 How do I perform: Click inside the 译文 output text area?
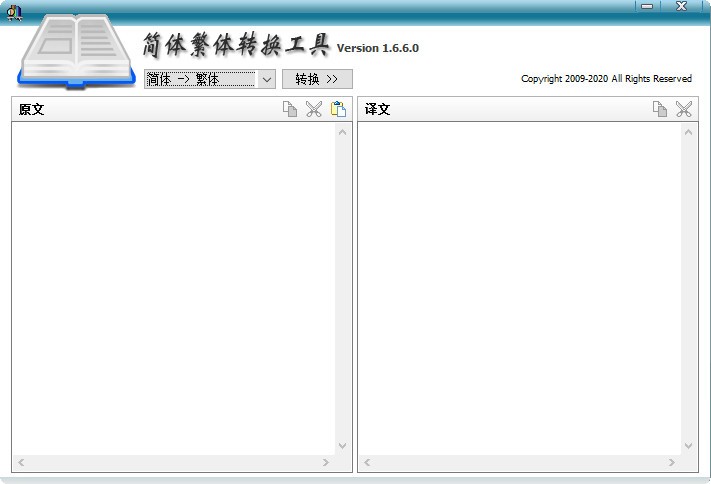point(519,288)
